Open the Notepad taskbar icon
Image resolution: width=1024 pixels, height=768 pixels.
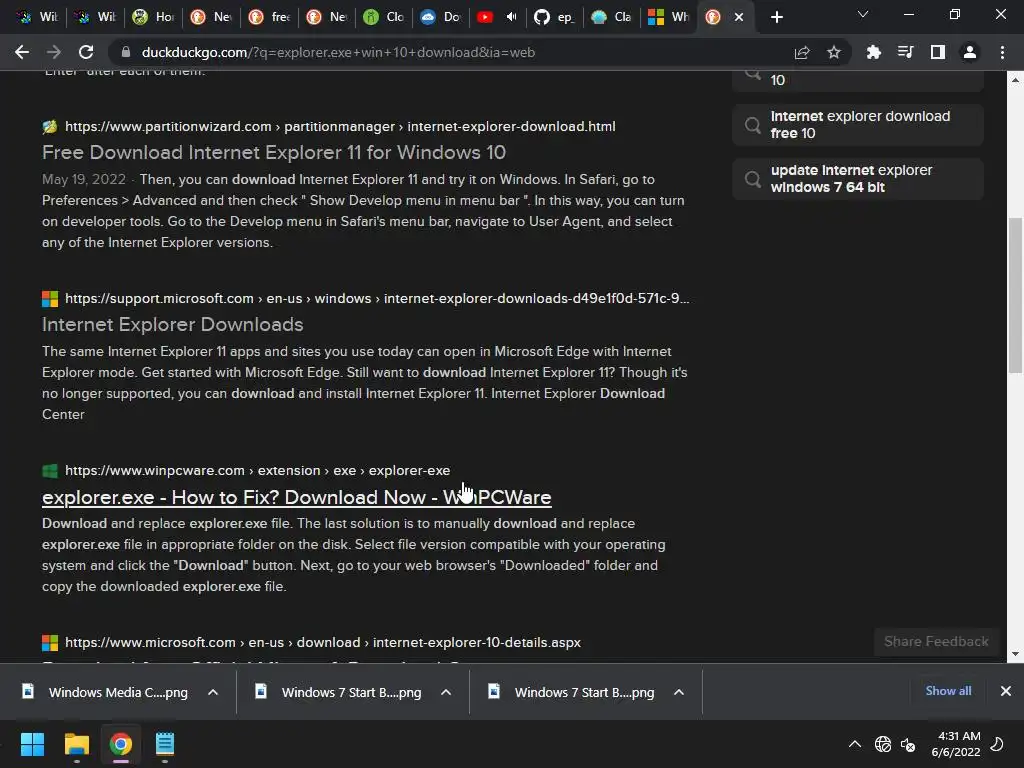point(165,744)
